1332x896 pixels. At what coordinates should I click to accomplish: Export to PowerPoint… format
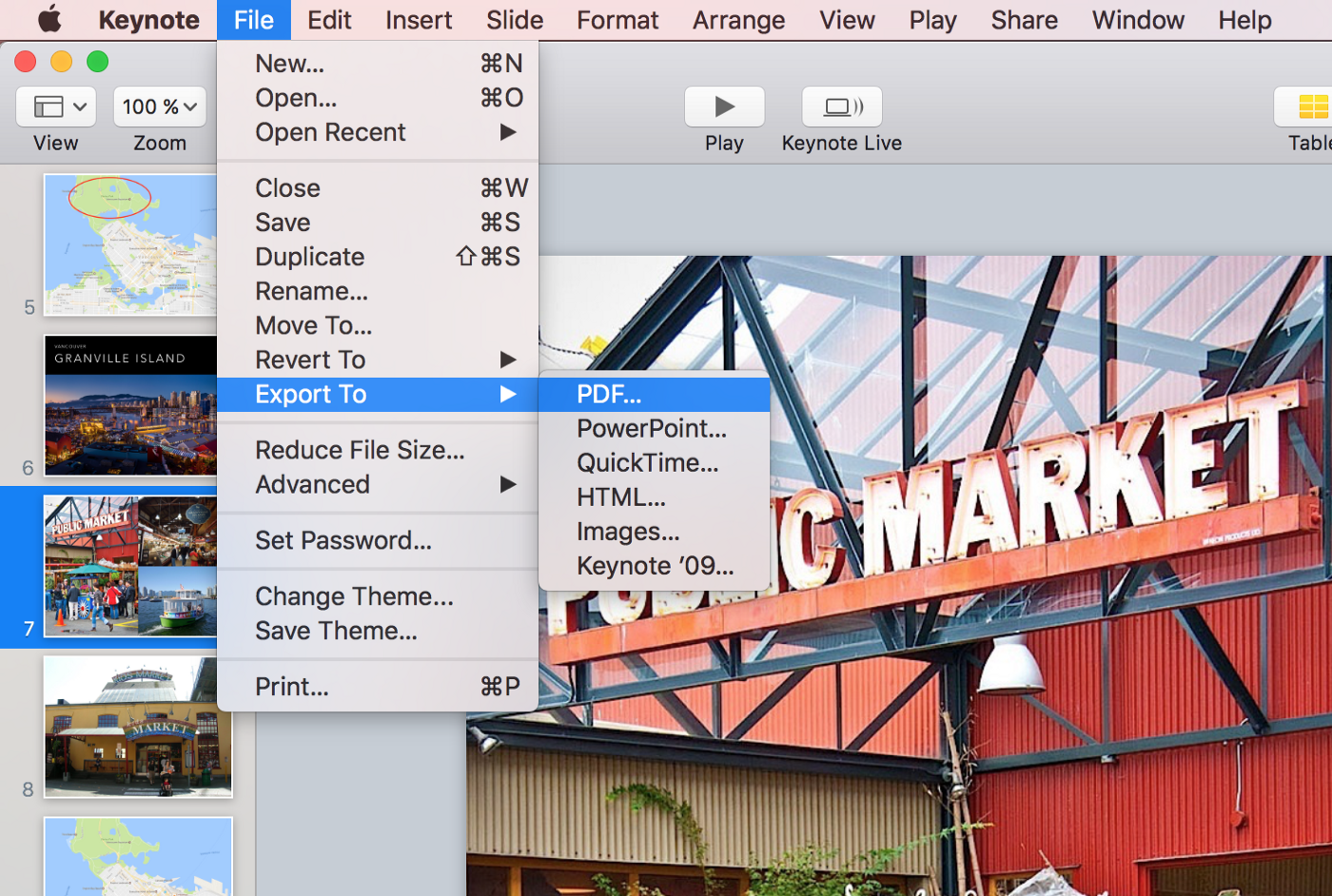click(x=651, y=428)
